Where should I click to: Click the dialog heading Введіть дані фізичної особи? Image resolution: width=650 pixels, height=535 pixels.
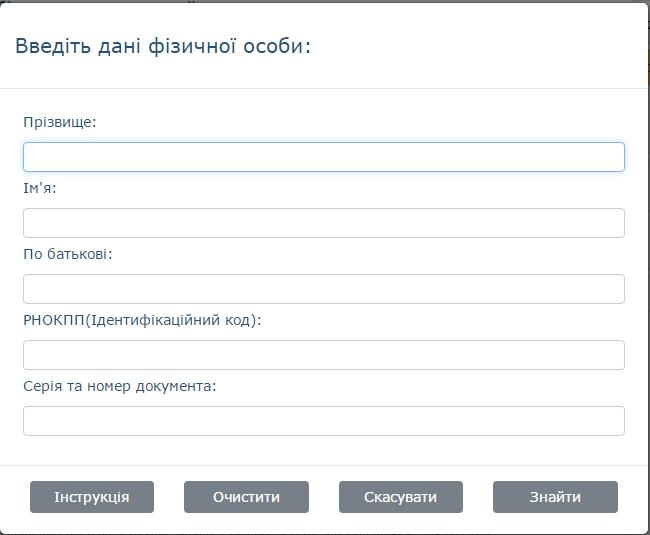(x=162, y=46)
